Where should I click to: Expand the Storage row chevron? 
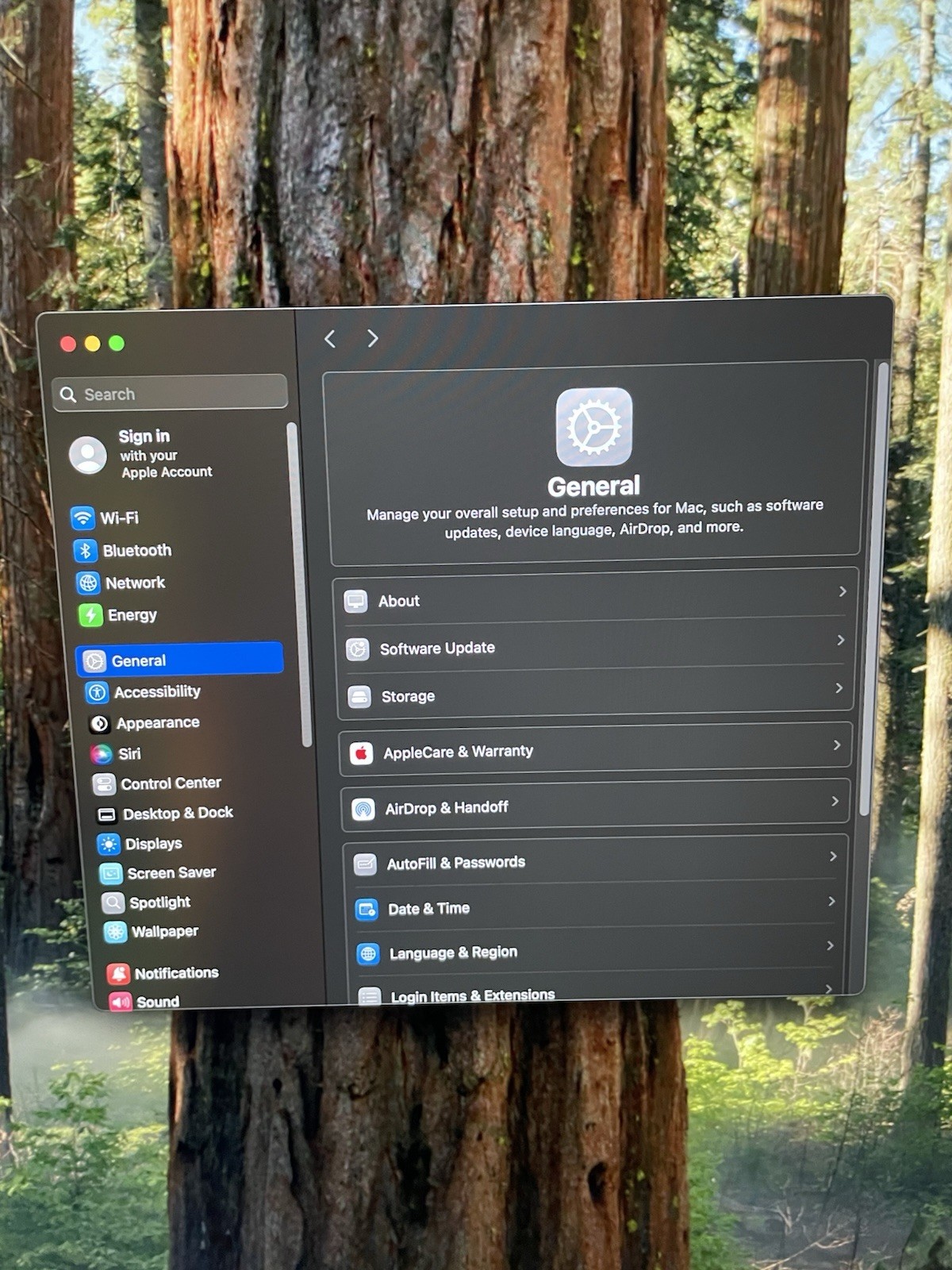point(839,688)
